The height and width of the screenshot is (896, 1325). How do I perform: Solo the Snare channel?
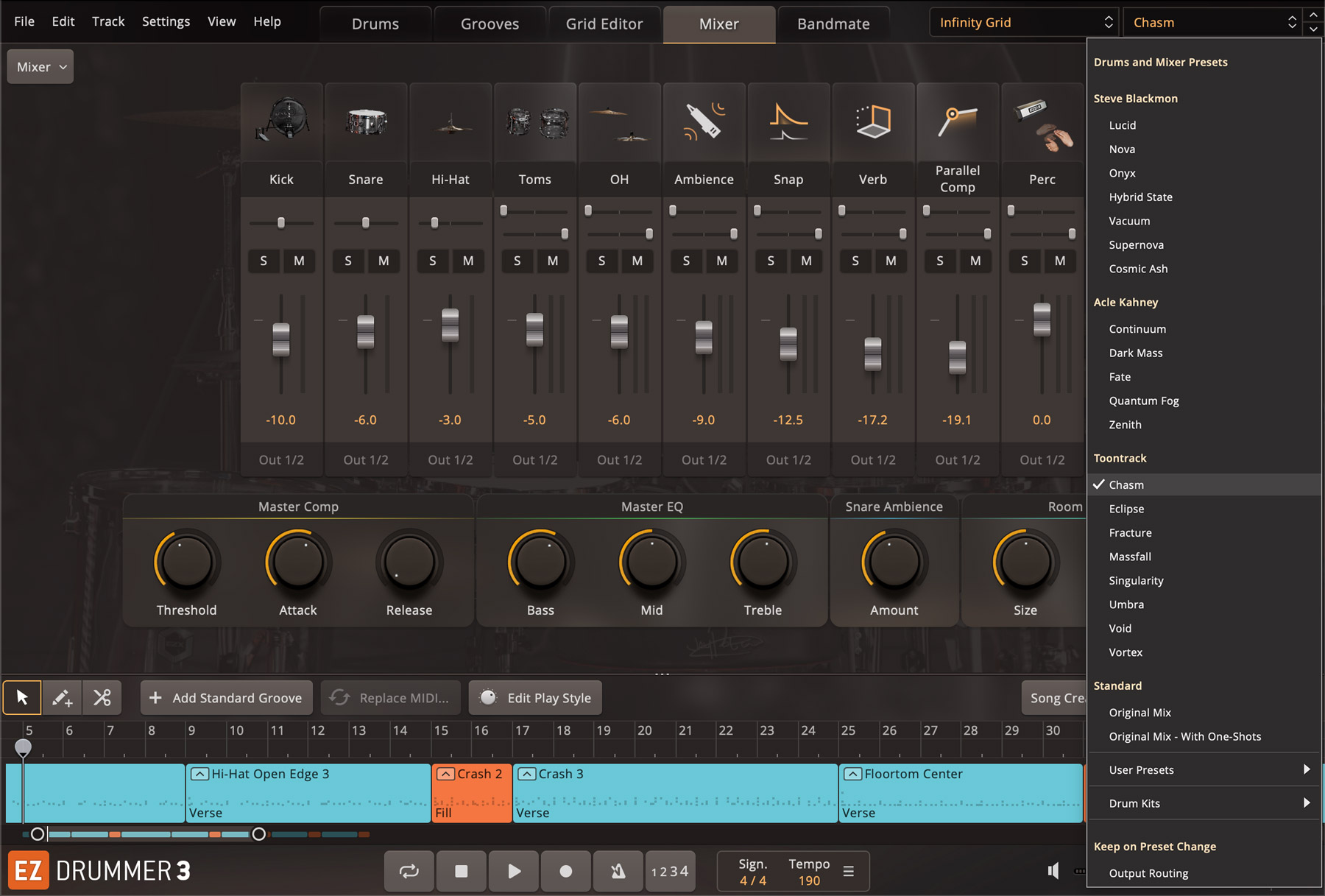(348, 261)
